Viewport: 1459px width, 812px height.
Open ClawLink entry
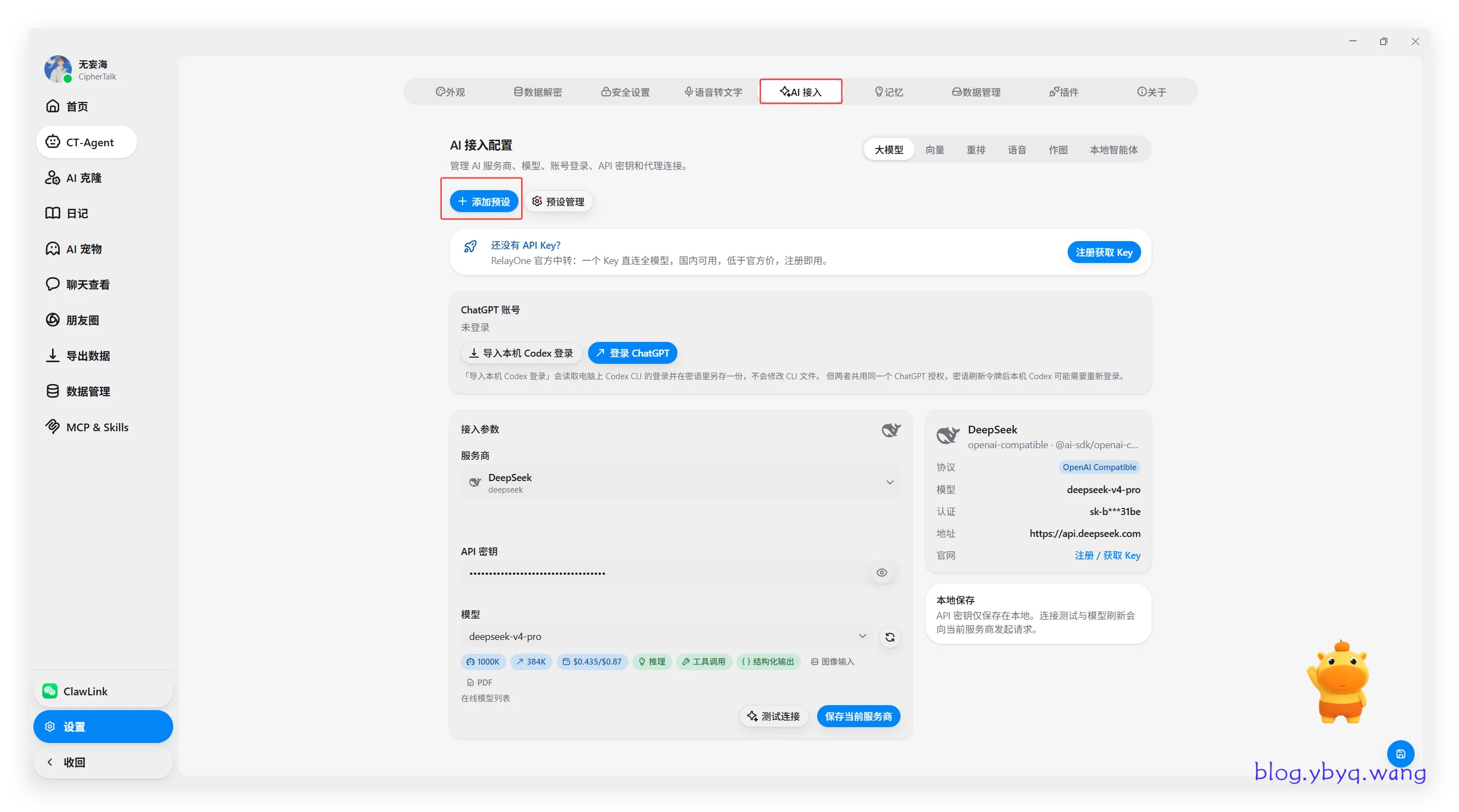click(103, 691)
